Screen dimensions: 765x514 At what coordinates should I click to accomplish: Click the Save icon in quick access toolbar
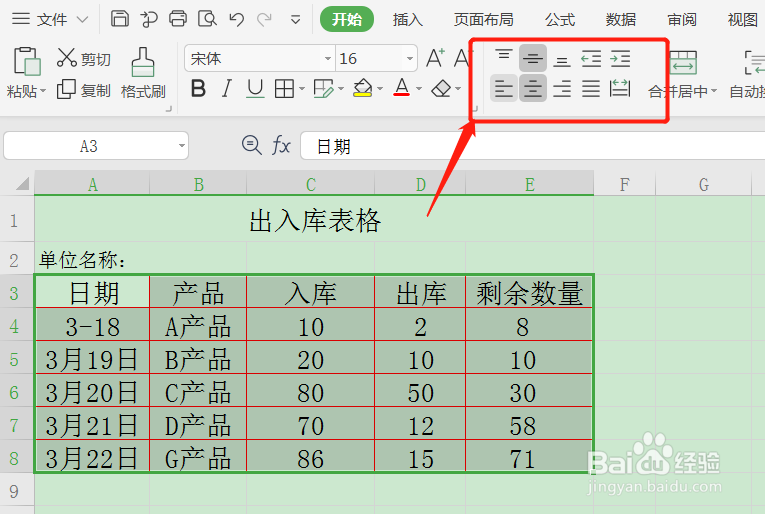(x=120, y=19)
